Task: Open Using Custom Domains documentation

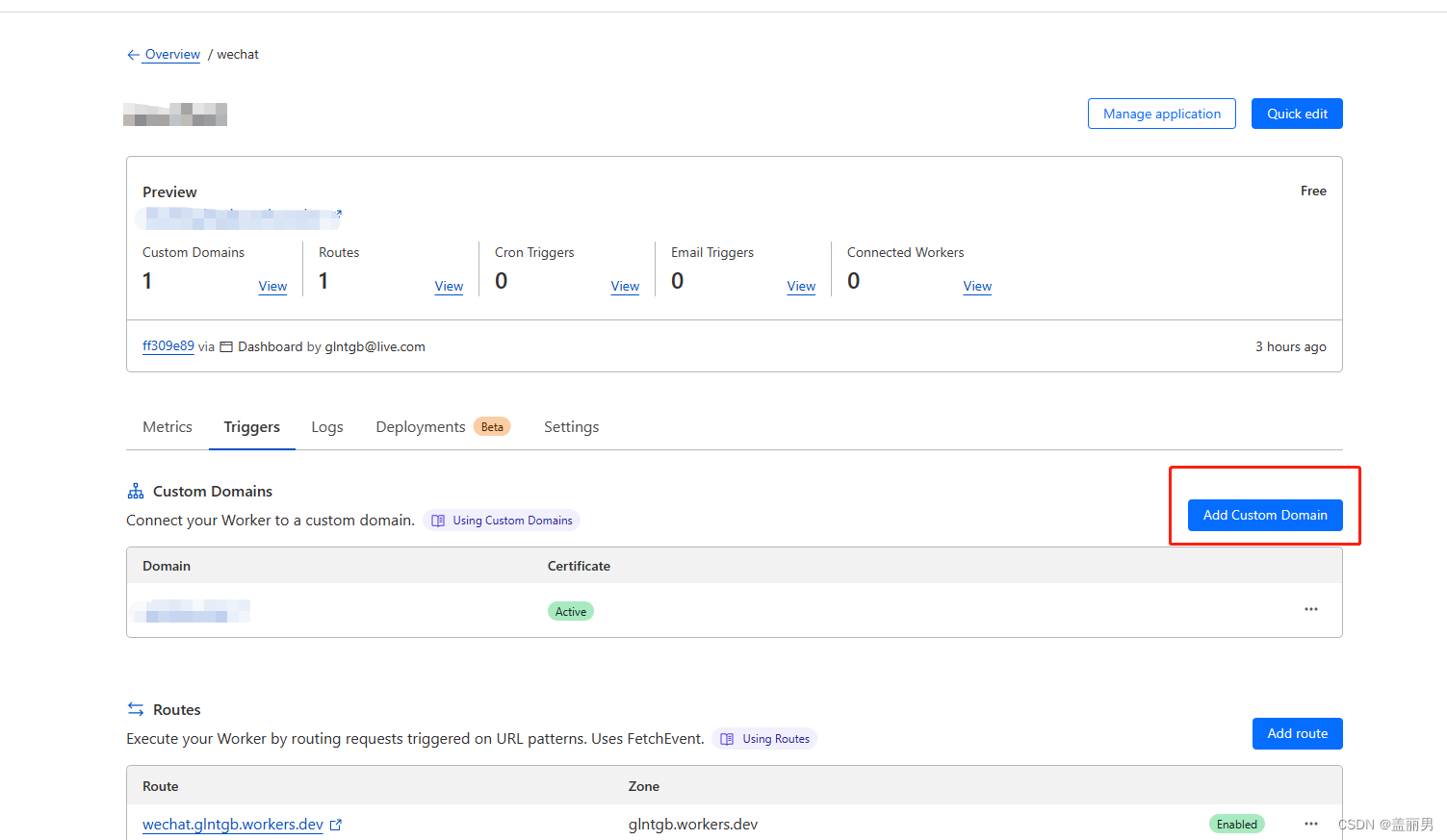Action: pyautogui.click(x=502, y=521)
